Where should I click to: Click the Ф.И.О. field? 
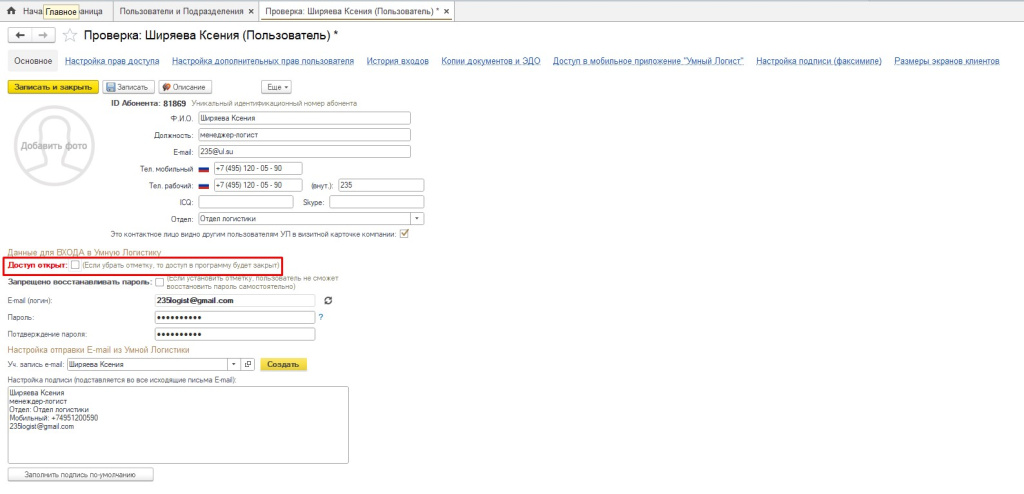304,118
